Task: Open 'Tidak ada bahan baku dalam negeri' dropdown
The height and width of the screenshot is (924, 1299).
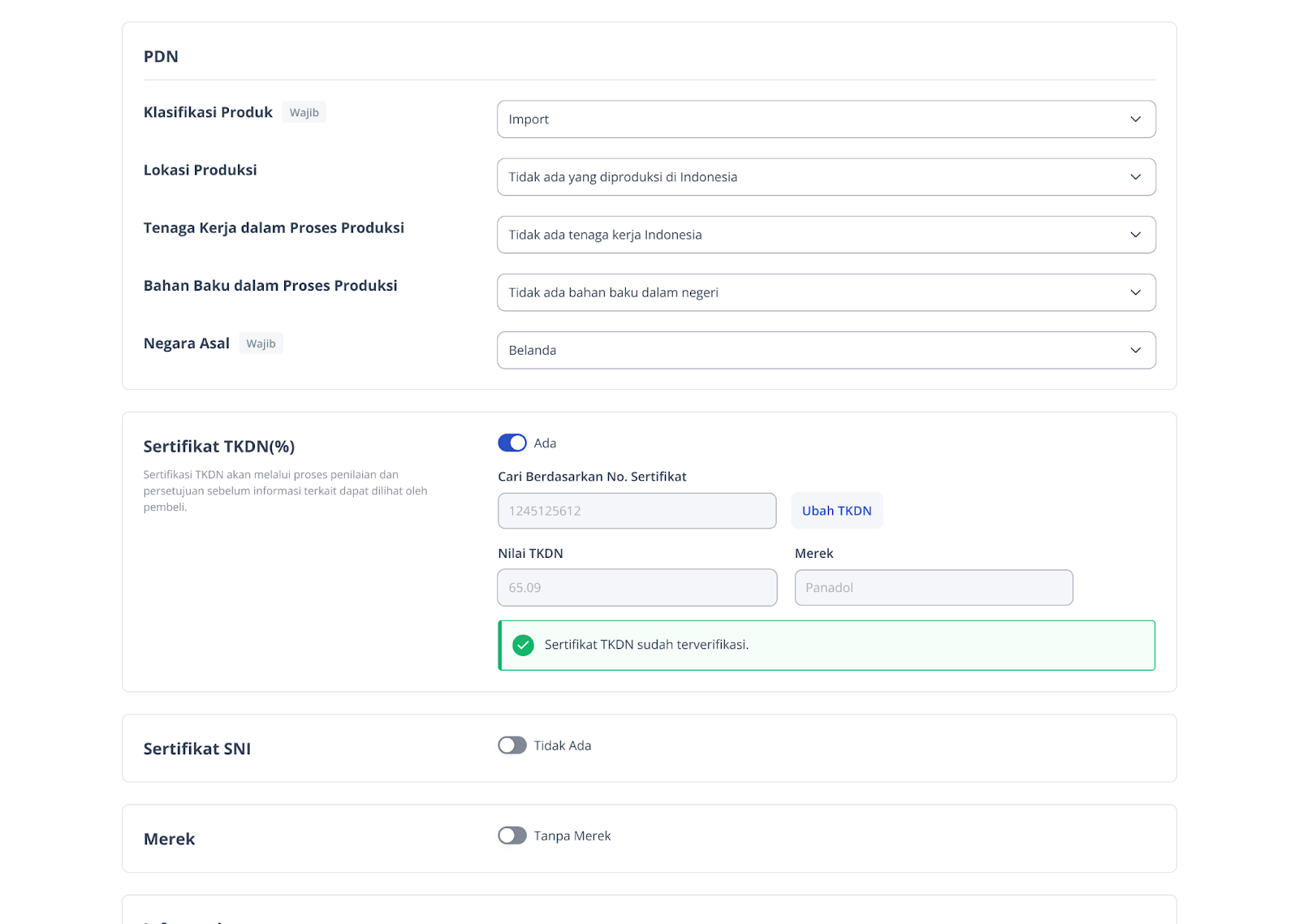Action: click(812, 292)
